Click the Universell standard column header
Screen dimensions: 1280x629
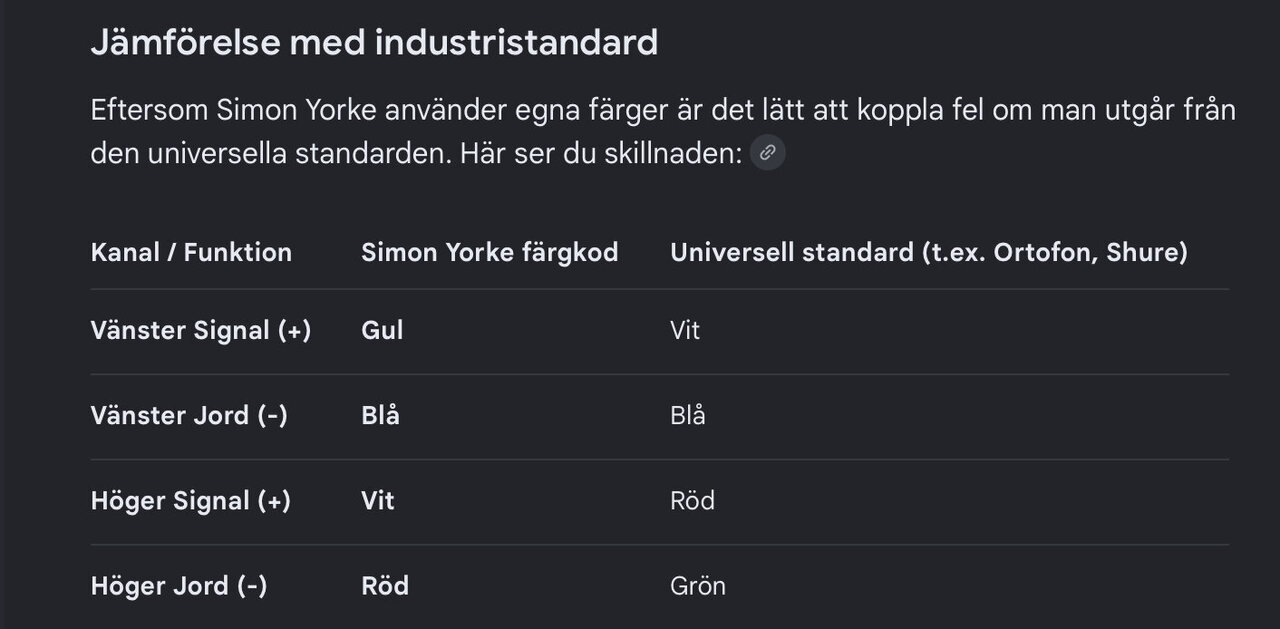[x=929, y=252]
